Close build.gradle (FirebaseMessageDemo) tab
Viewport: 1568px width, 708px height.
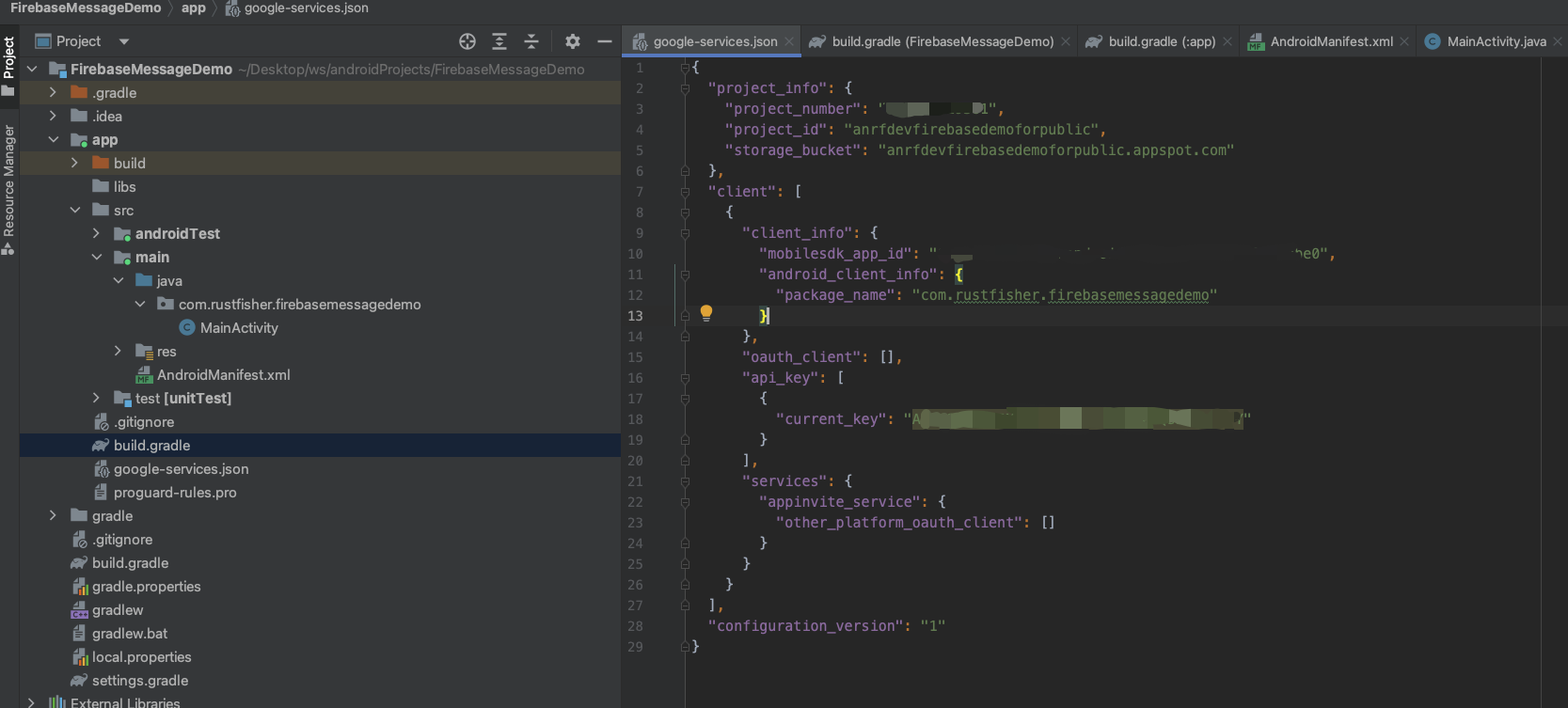tap(1066, 41)
